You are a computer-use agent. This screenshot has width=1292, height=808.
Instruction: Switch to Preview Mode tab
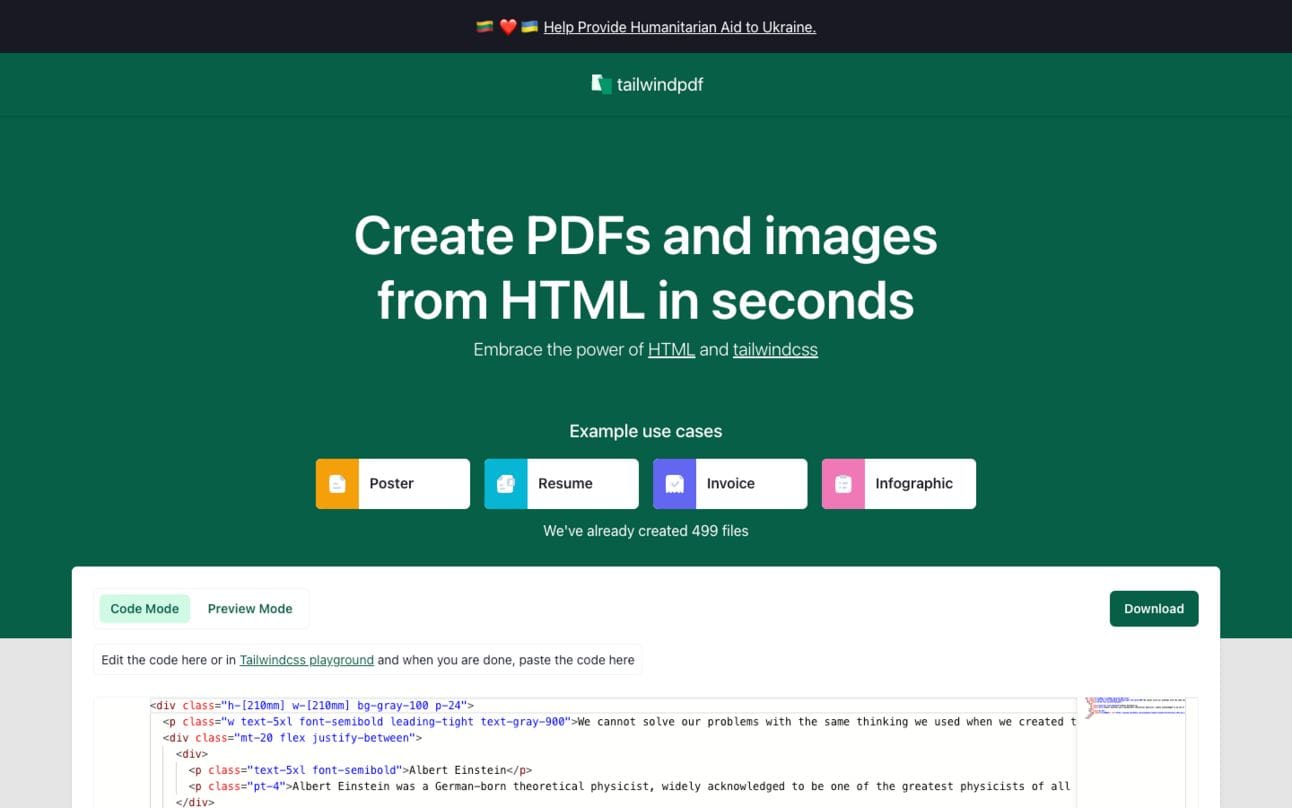[250, 609]
